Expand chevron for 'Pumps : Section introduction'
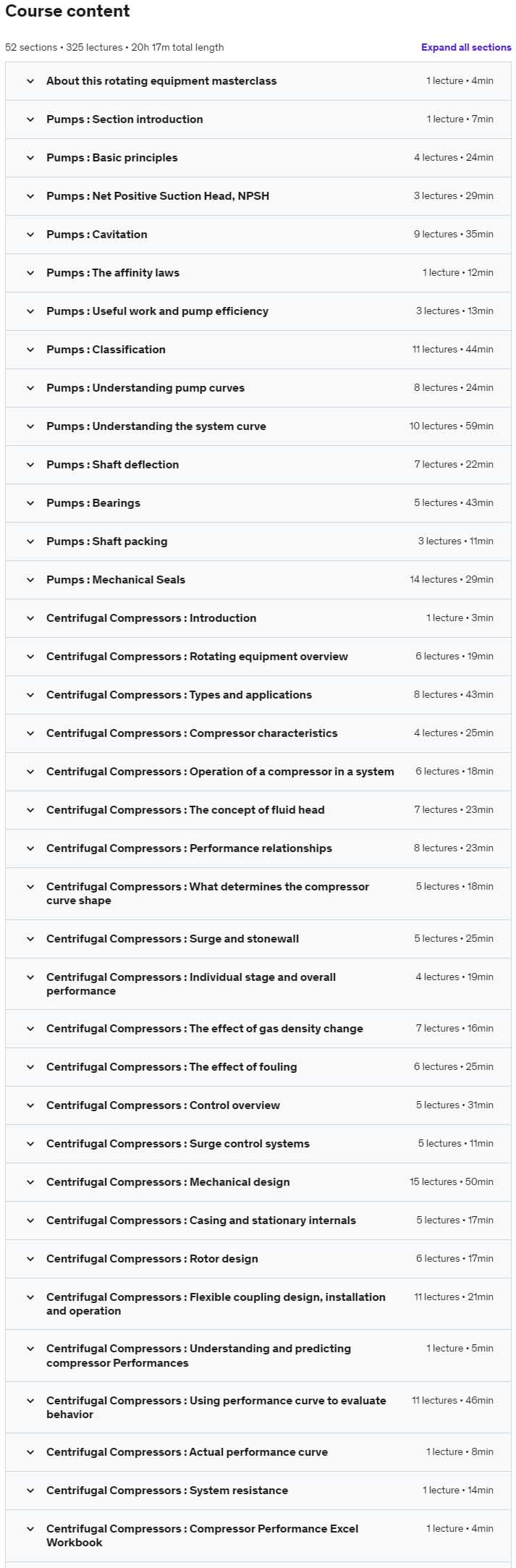This screenshot has width=516, height=1568. pos(30,119)
